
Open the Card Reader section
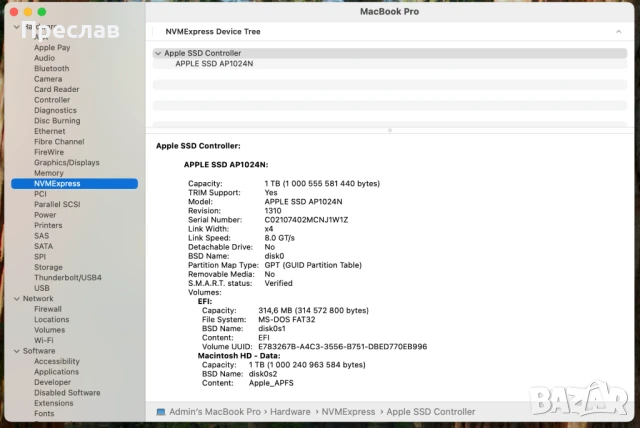click(x=56, y=89)
